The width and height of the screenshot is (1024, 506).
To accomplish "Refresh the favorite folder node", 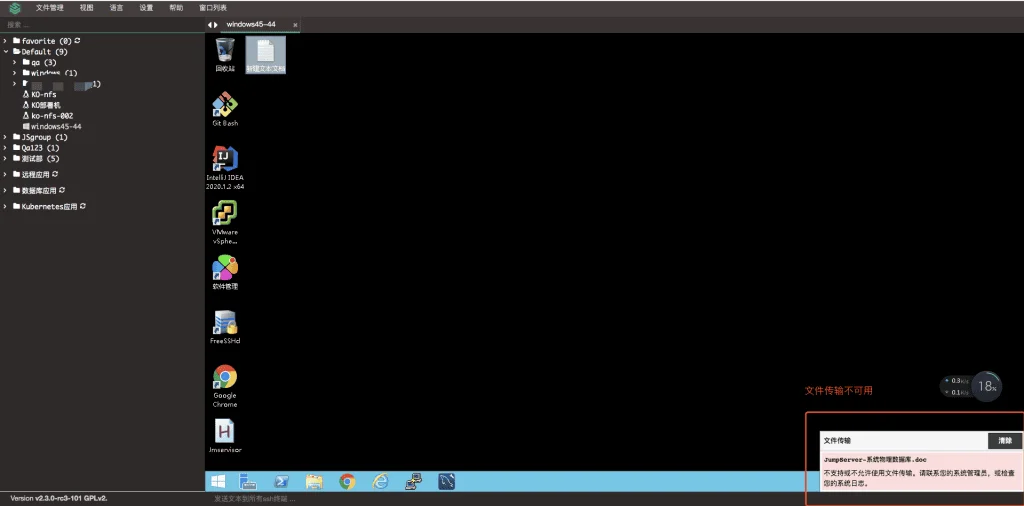I will click(77, 40).
